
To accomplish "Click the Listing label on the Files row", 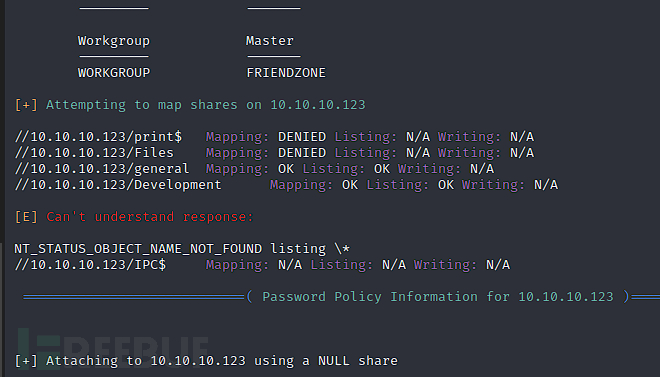I will coord(366,153).
